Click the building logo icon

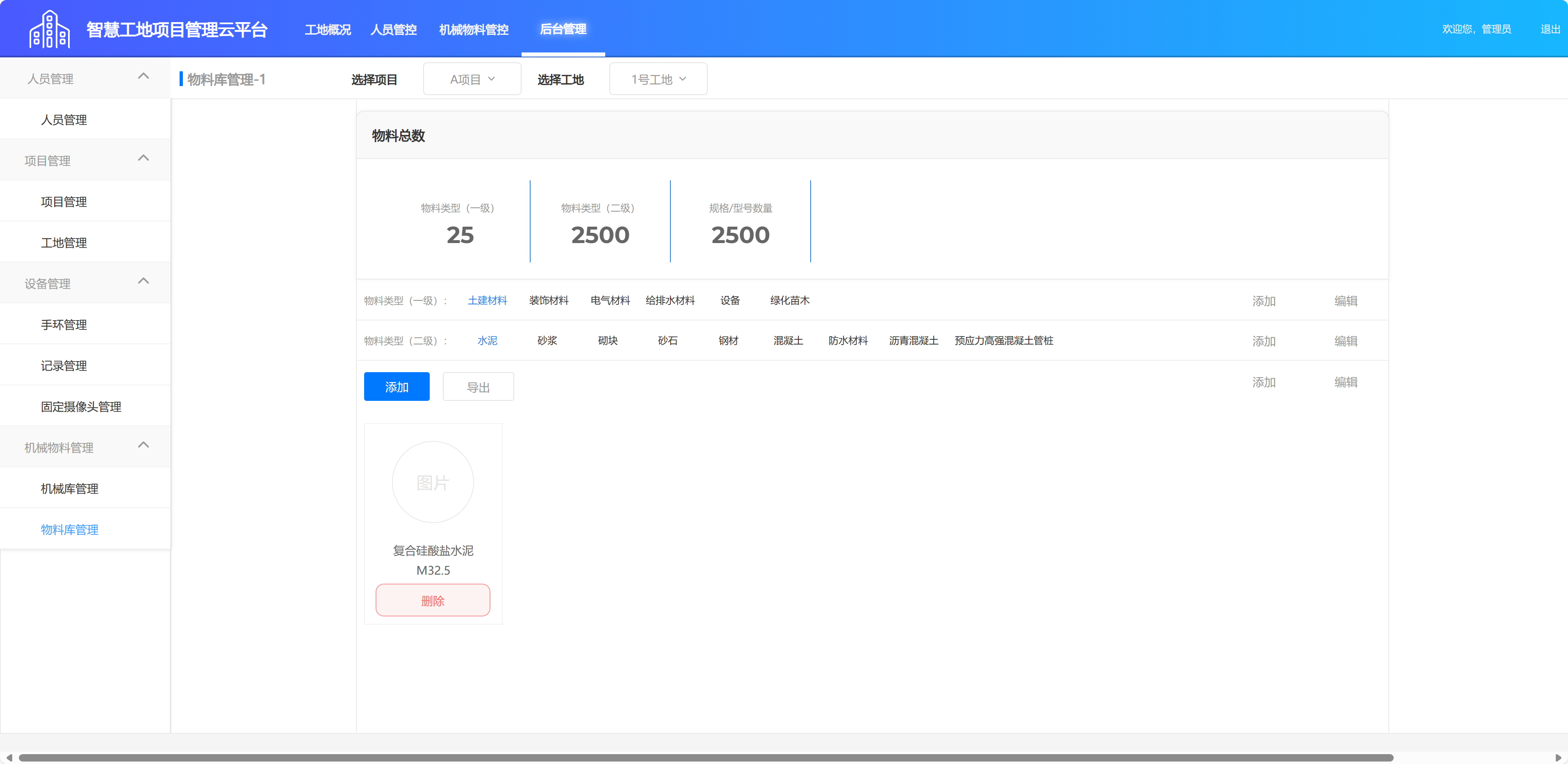pyautogui.click(x=50, y=29)
